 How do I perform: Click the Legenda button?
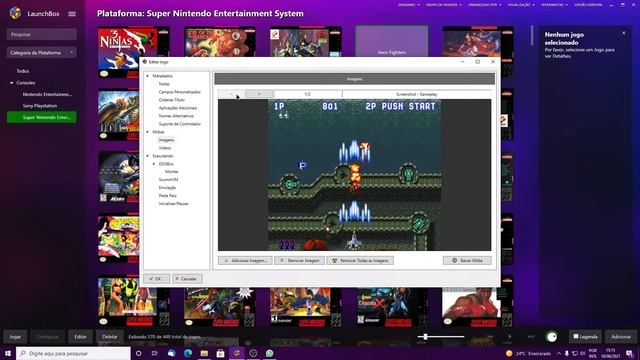585,337
